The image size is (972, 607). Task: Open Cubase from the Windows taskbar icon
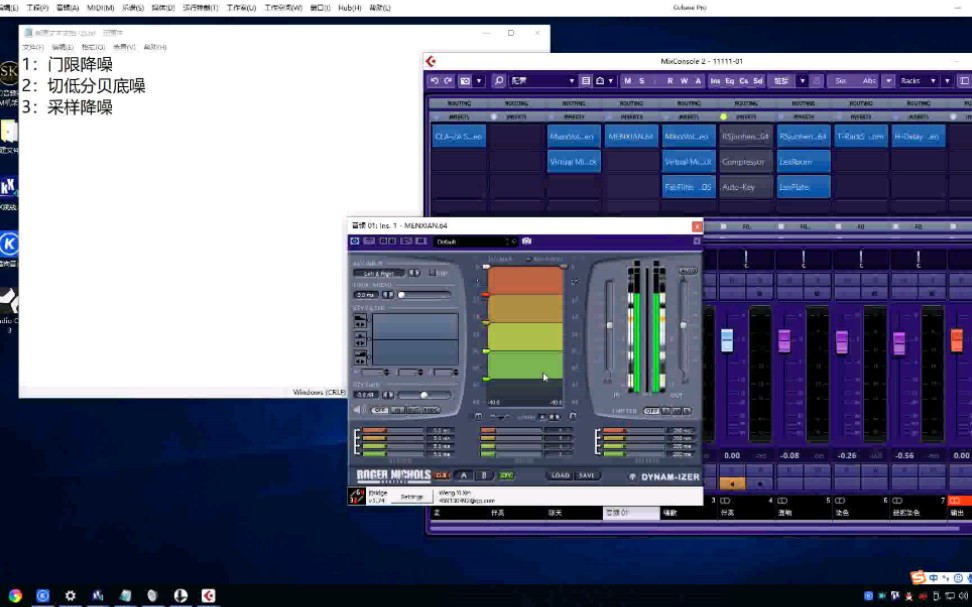point(207,596)
